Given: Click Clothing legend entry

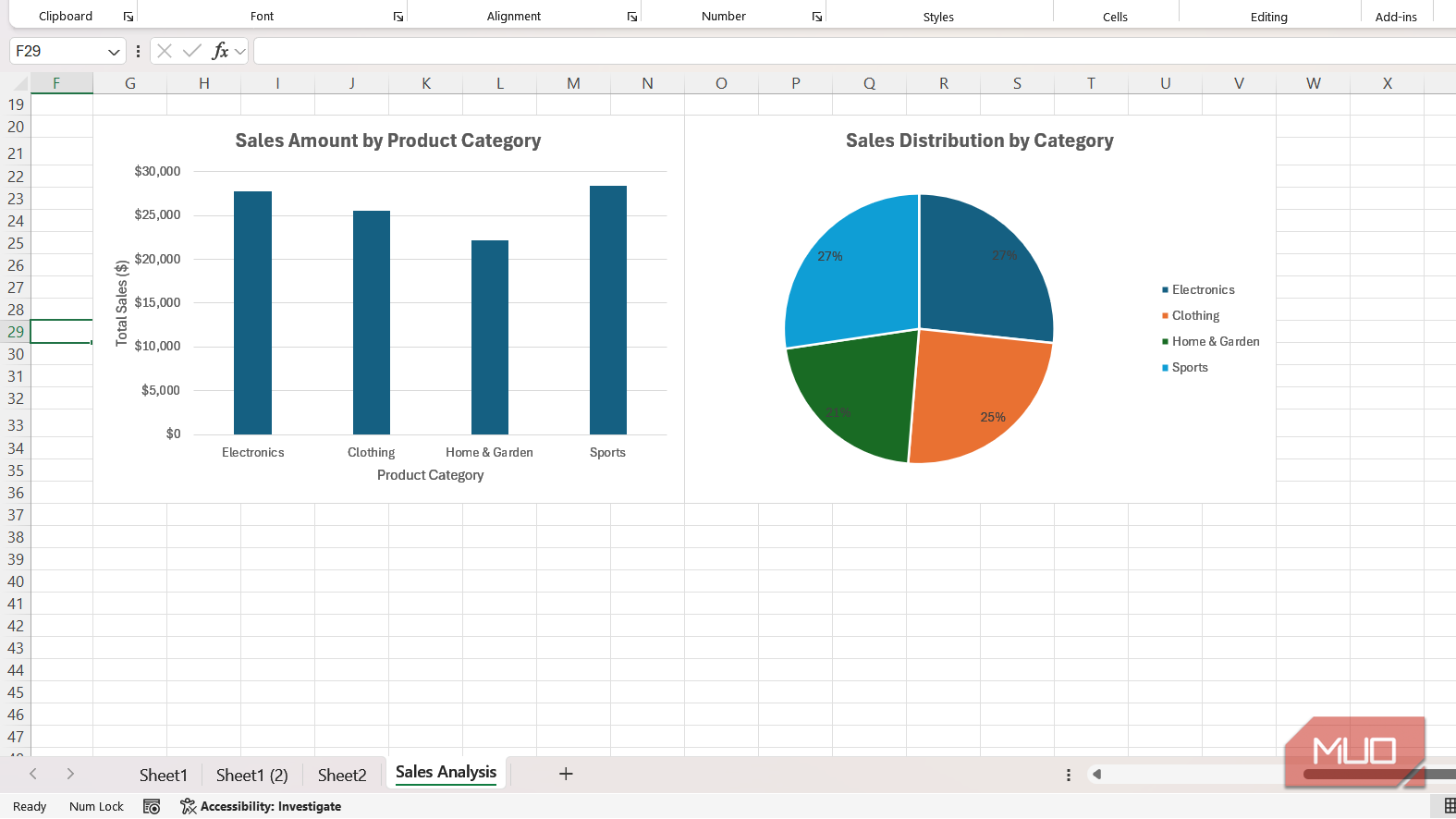Looking at the screenshot, I should tap(1191, 315).
